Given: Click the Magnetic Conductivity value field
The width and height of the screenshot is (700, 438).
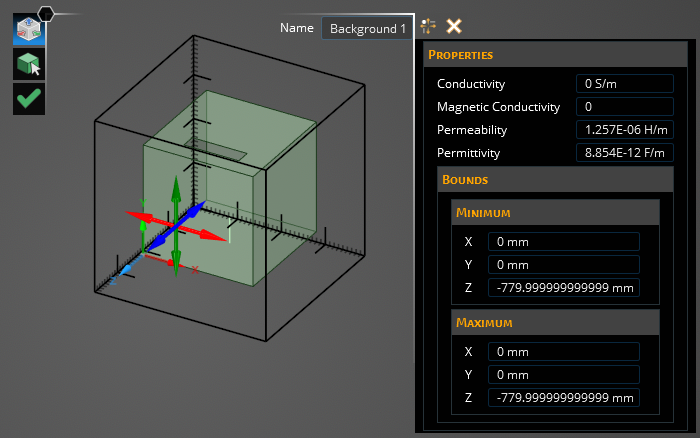Looking at the screenshot, I should [x=625, y=107].
